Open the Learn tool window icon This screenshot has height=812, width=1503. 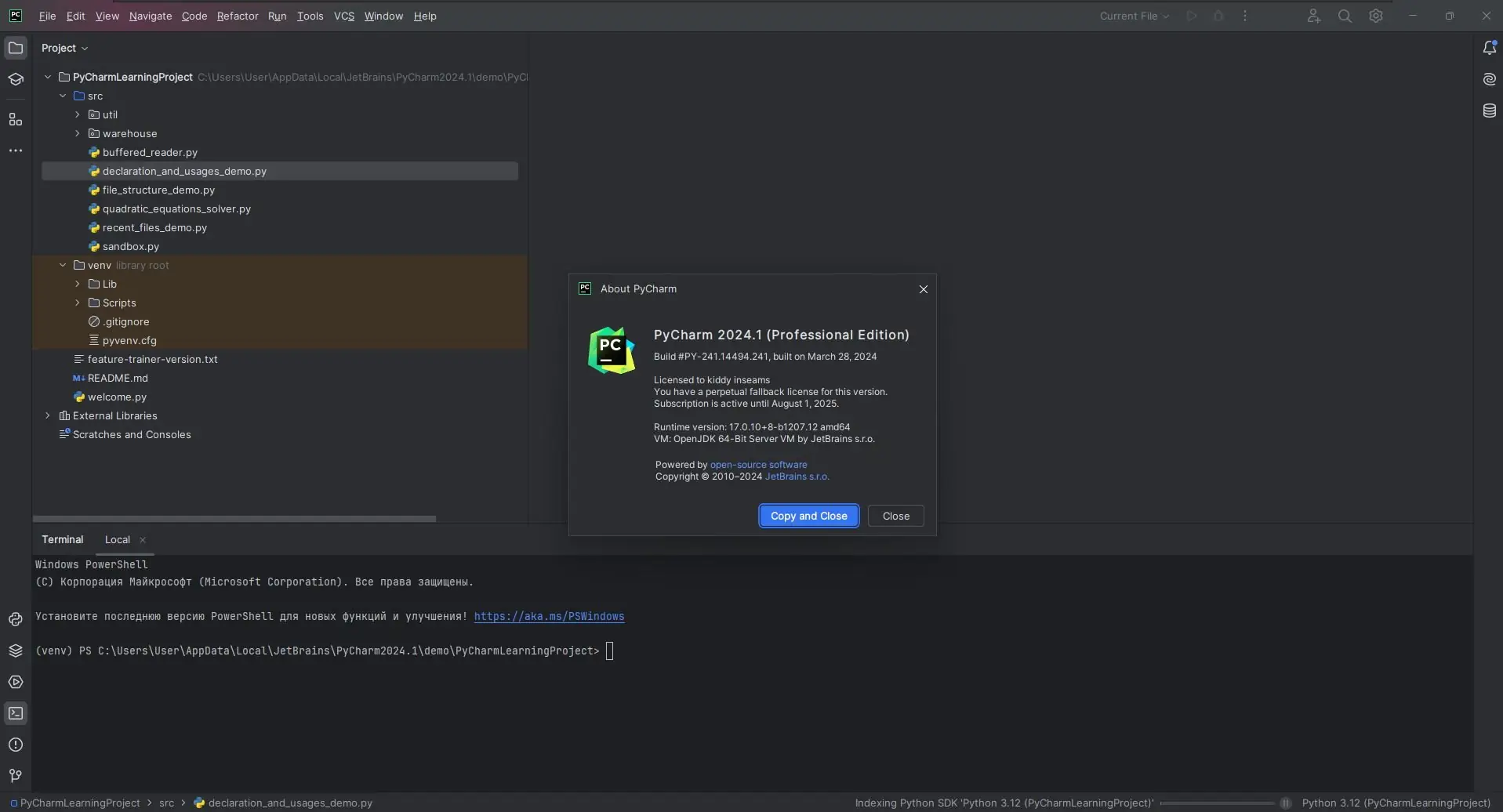(16, 79)
